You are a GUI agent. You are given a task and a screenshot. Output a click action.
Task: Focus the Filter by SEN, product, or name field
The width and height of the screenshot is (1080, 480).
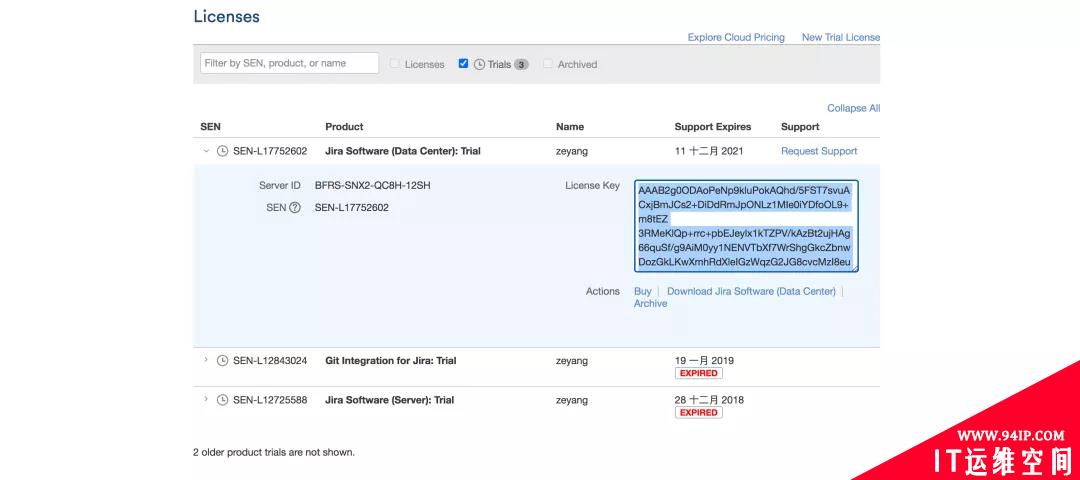pyautogui.click(x=289, y=63)
